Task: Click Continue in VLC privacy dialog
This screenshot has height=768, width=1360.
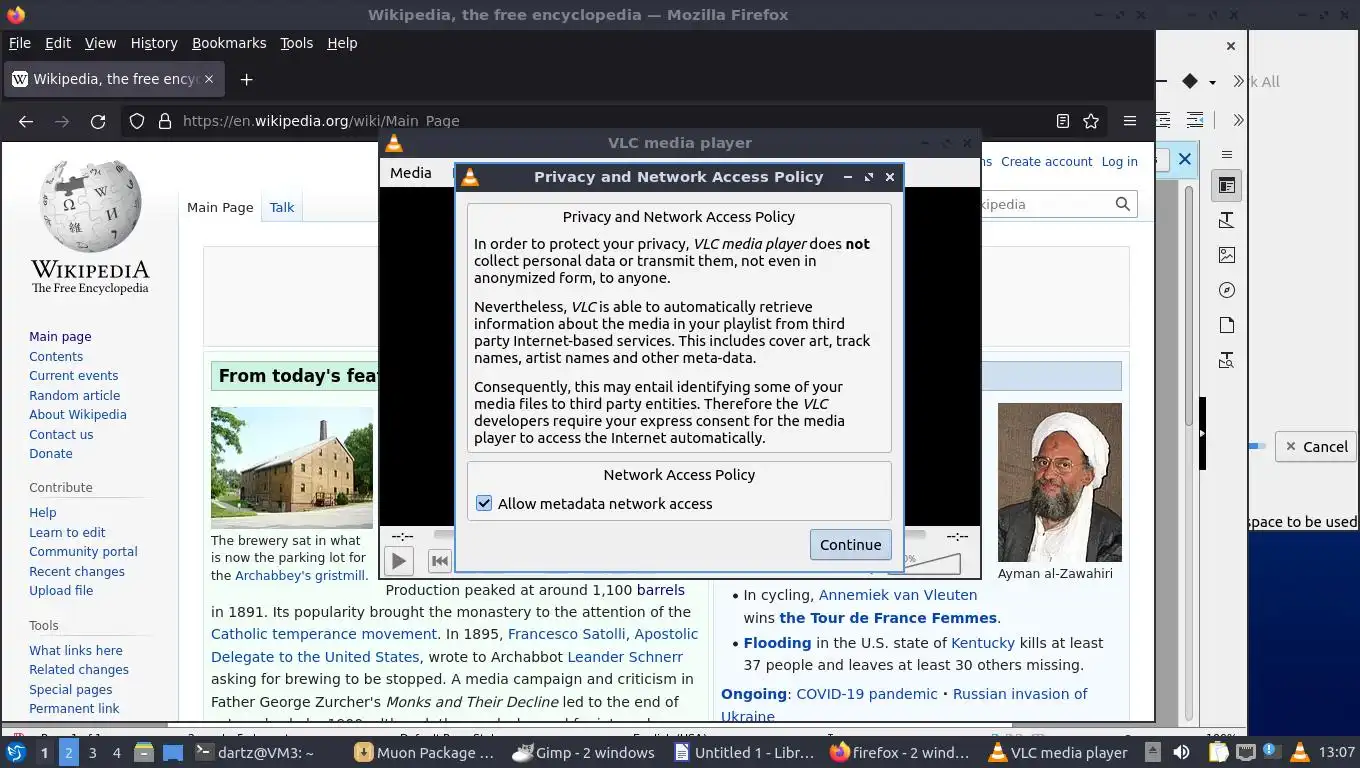Action: click(850, 545)
